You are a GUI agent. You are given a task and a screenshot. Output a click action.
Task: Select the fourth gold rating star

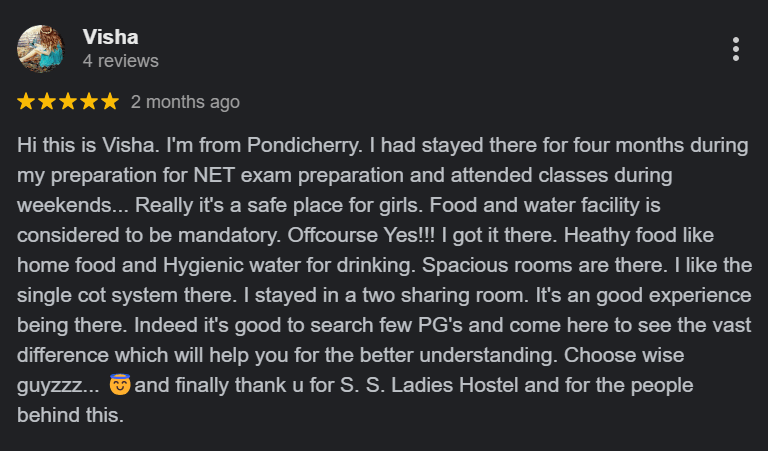click(x=89, y=102)
